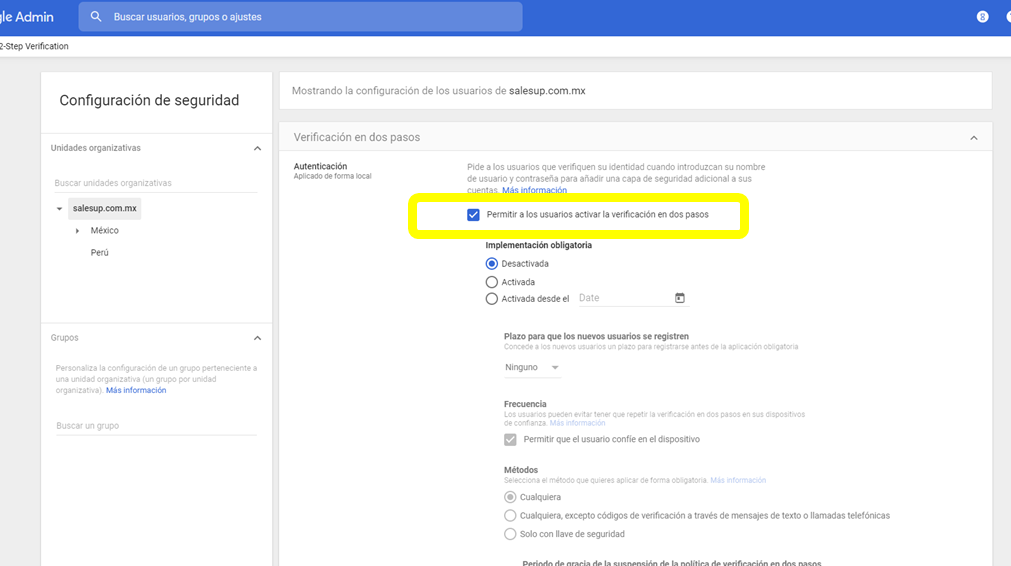Open Más información link under Autenticación
The image size is (1011, 566).
click(535, 190)
